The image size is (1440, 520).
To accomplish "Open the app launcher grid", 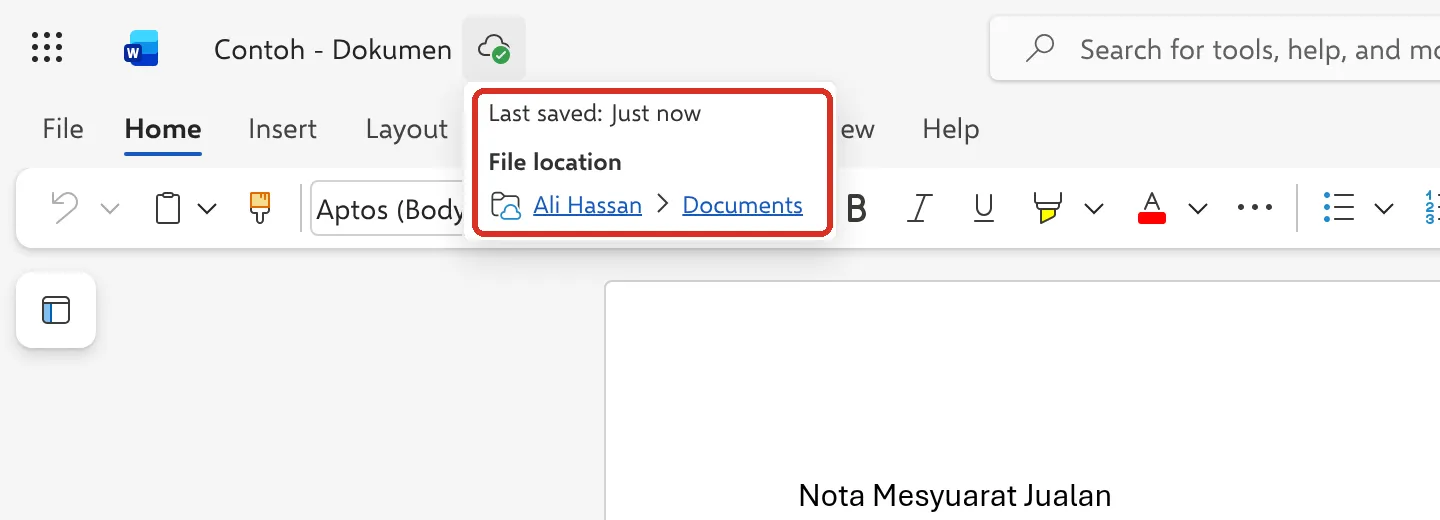I will coord(47,48).
